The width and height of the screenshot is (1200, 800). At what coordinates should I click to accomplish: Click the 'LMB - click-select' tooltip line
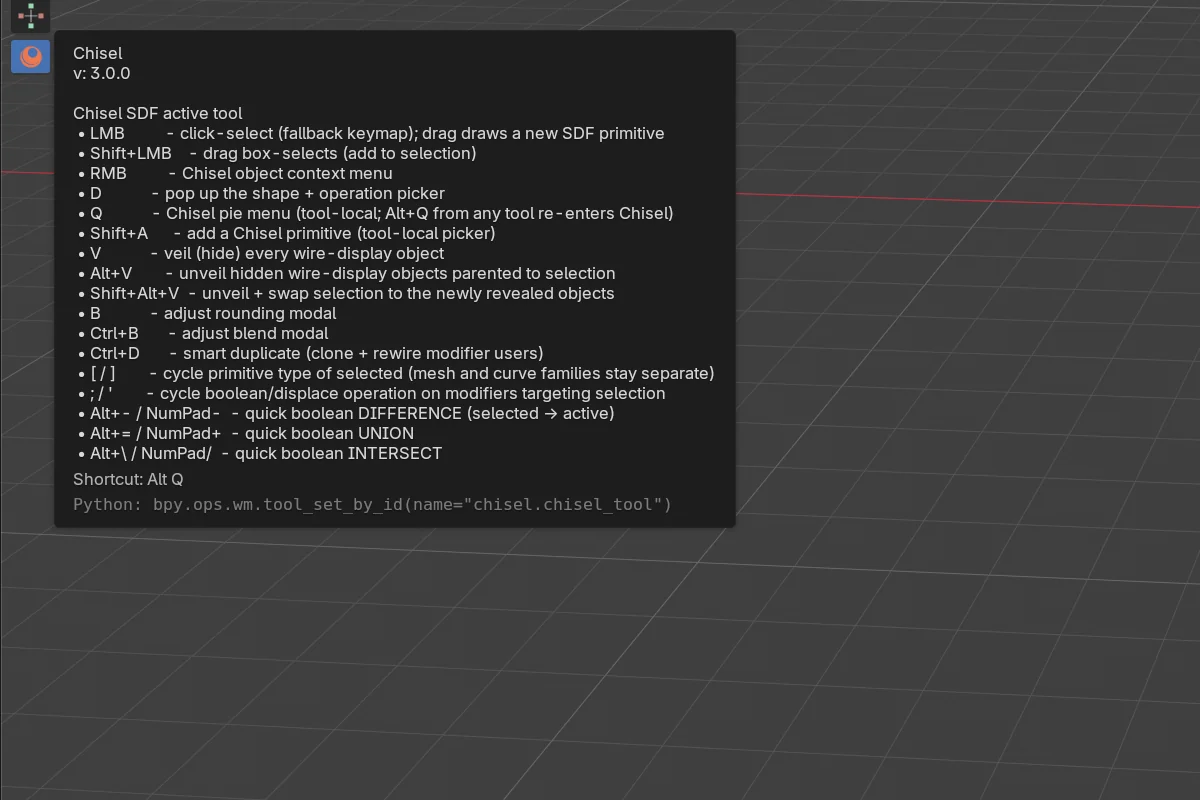(x=371, y=133)
